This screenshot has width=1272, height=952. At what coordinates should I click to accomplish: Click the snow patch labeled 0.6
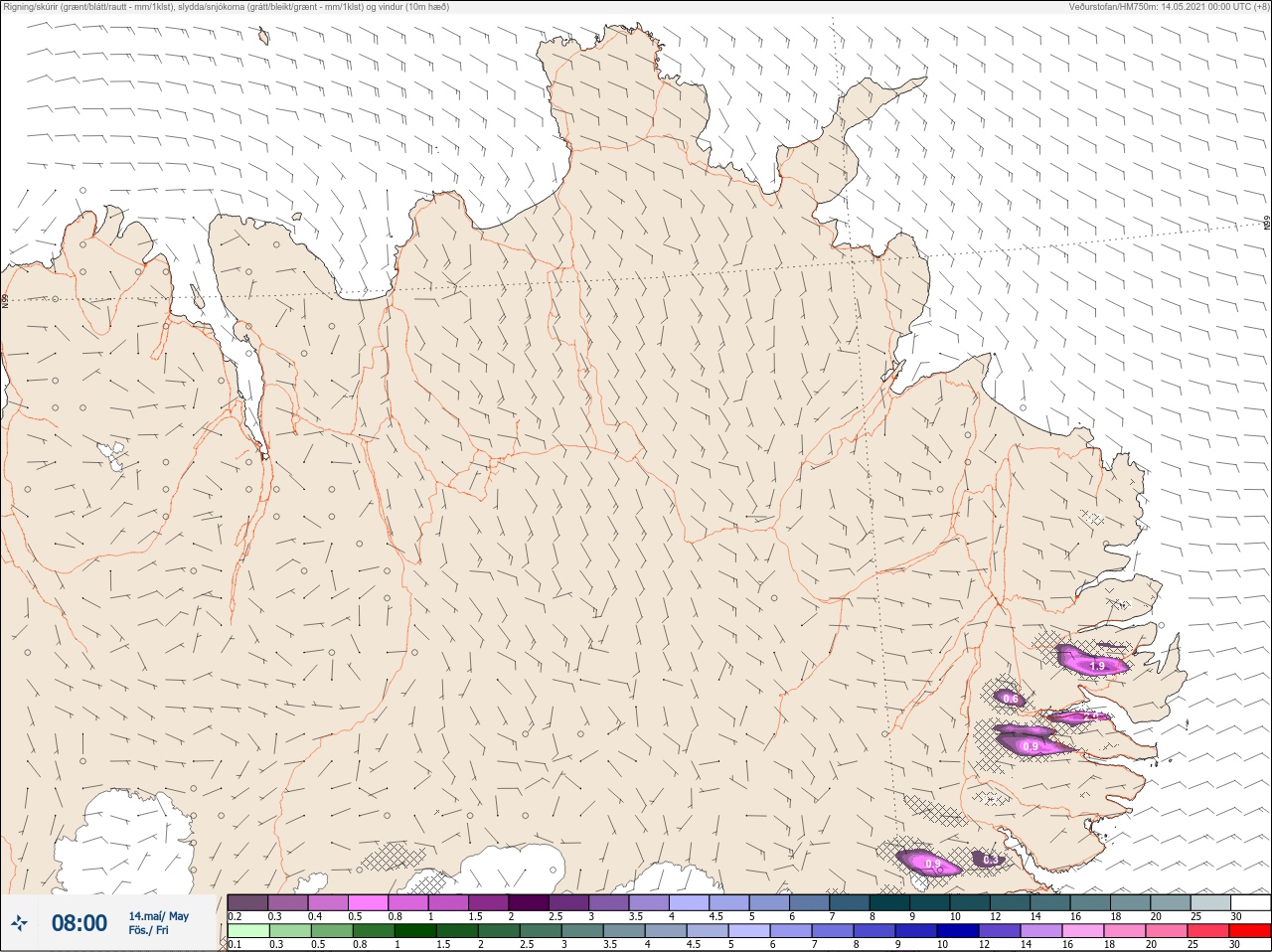pos(1010,699)
